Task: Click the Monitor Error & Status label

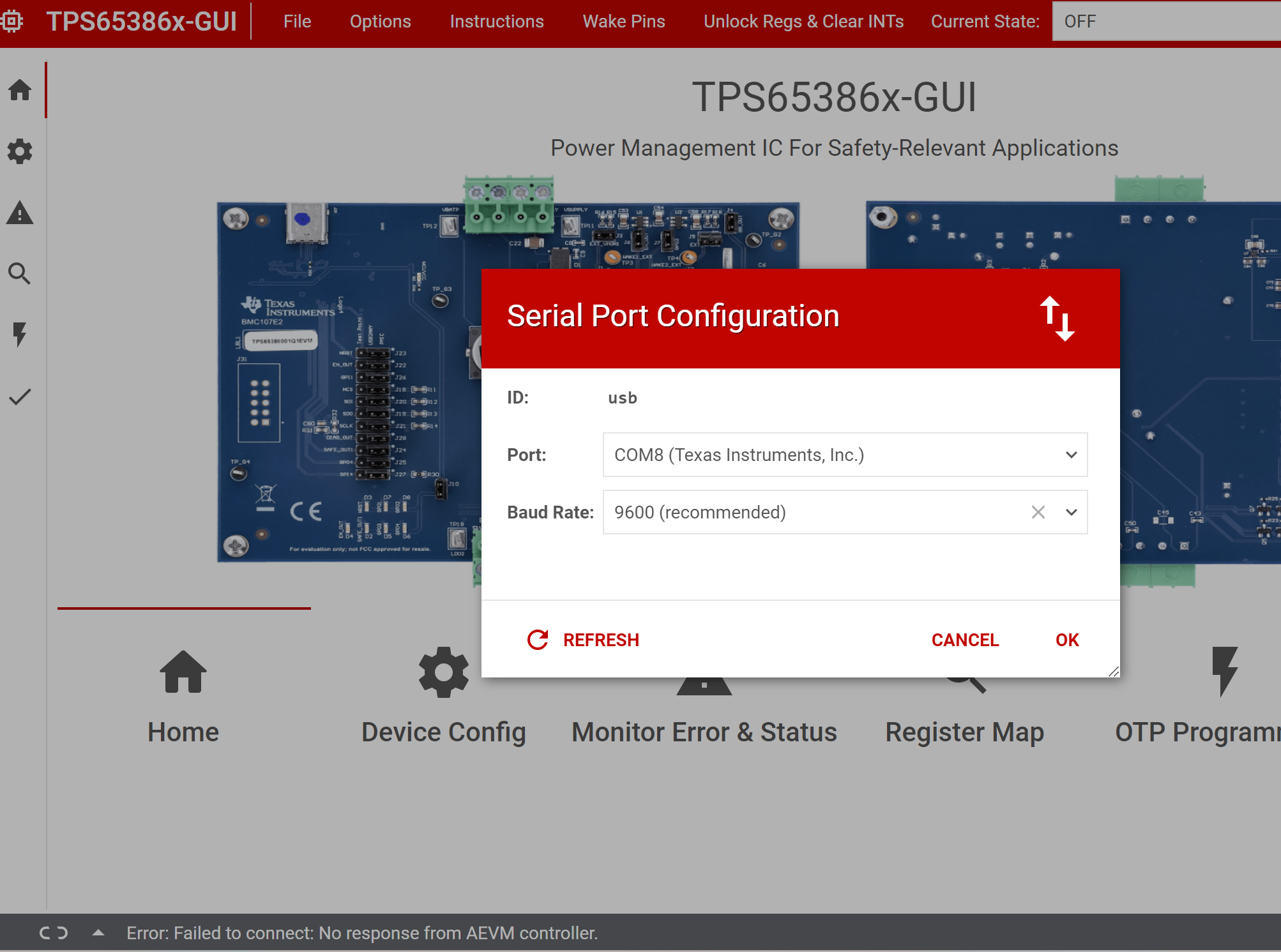Action: tap(704, 732)
